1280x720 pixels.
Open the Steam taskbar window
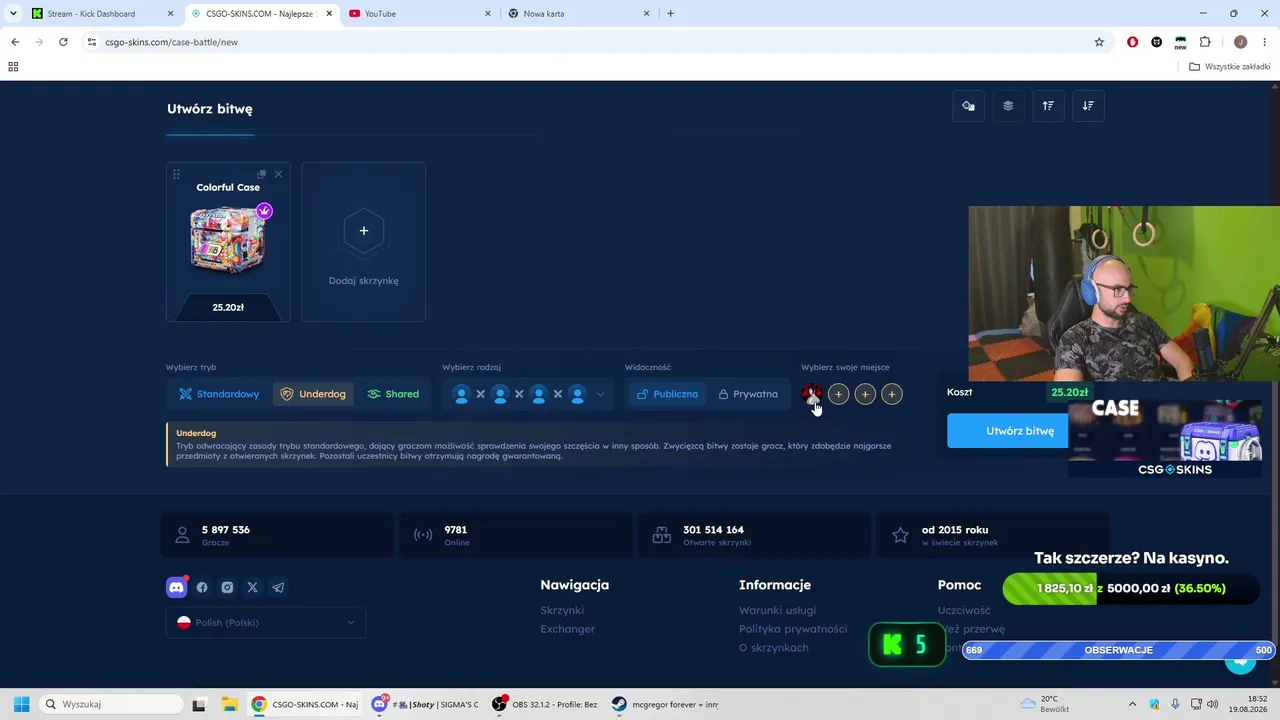point(665,704)
